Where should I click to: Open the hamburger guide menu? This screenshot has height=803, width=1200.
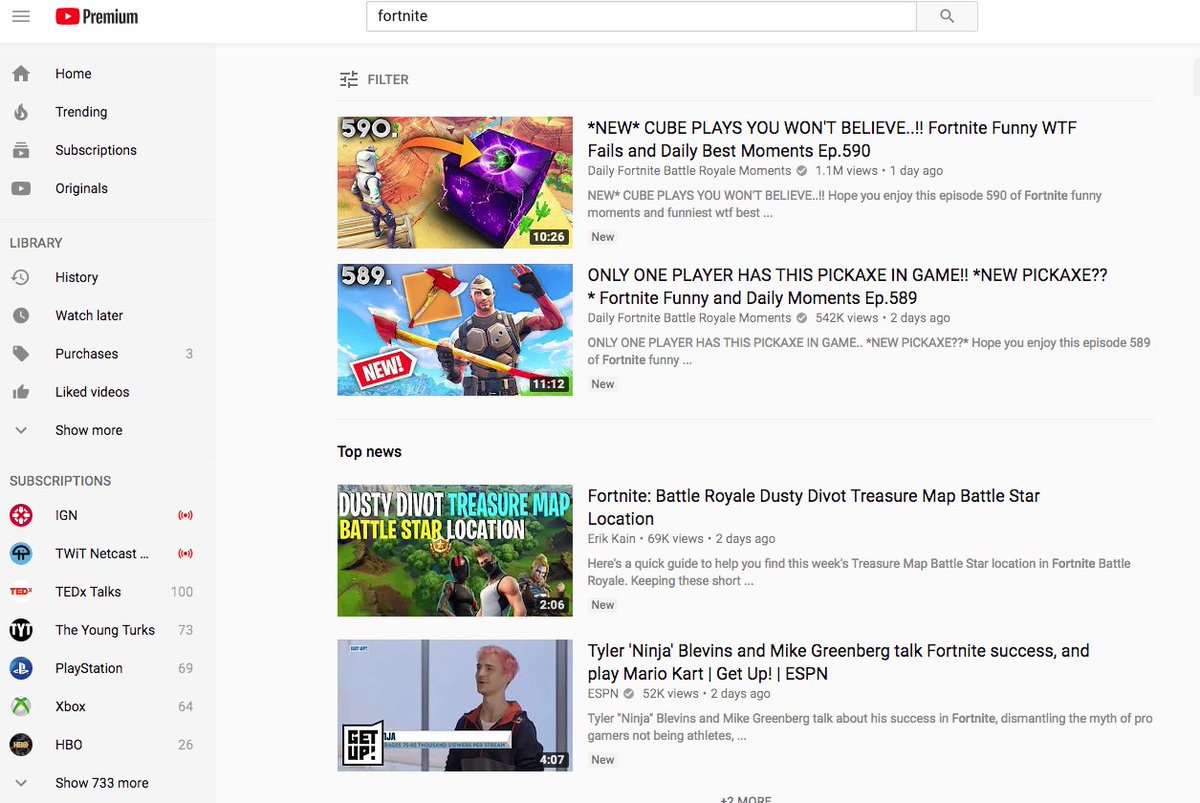coord(20,16)
